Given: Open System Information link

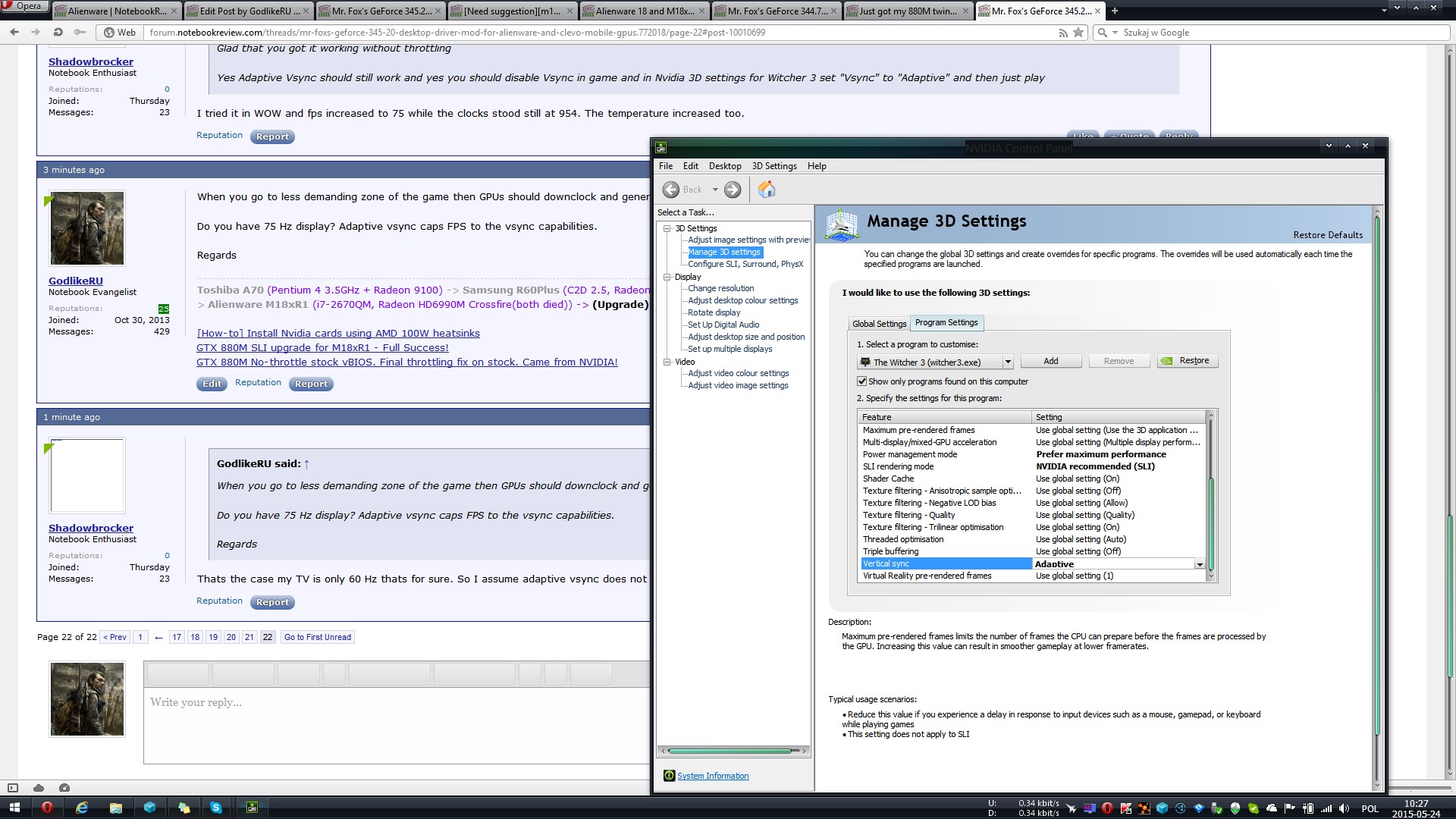Looking at the screenshot, I should point(713,776).
